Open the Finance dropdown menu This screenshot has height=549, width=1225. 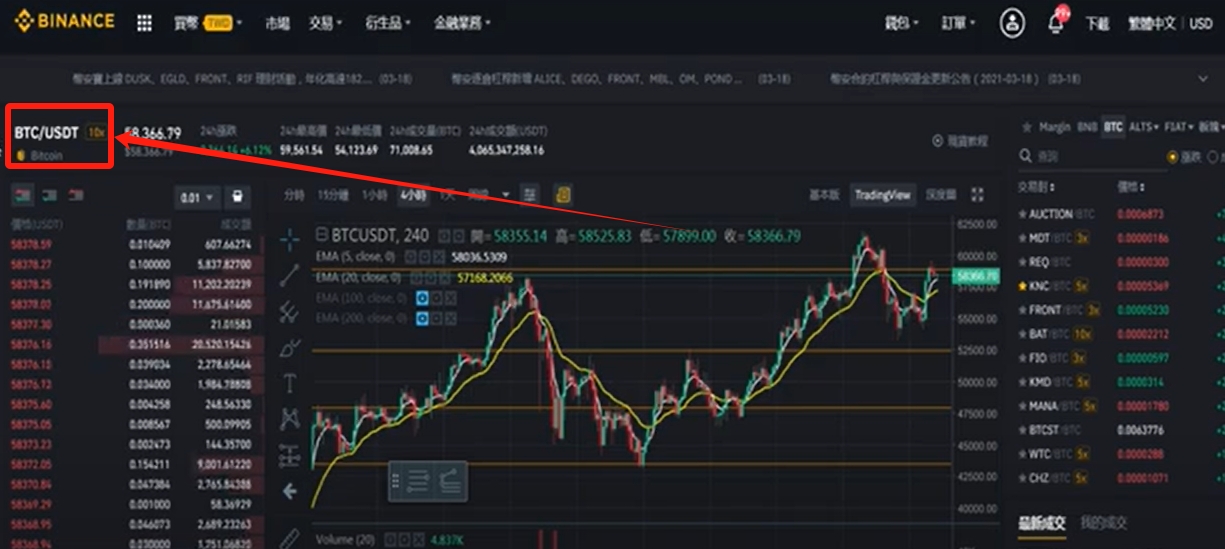[x=462, y=22]
